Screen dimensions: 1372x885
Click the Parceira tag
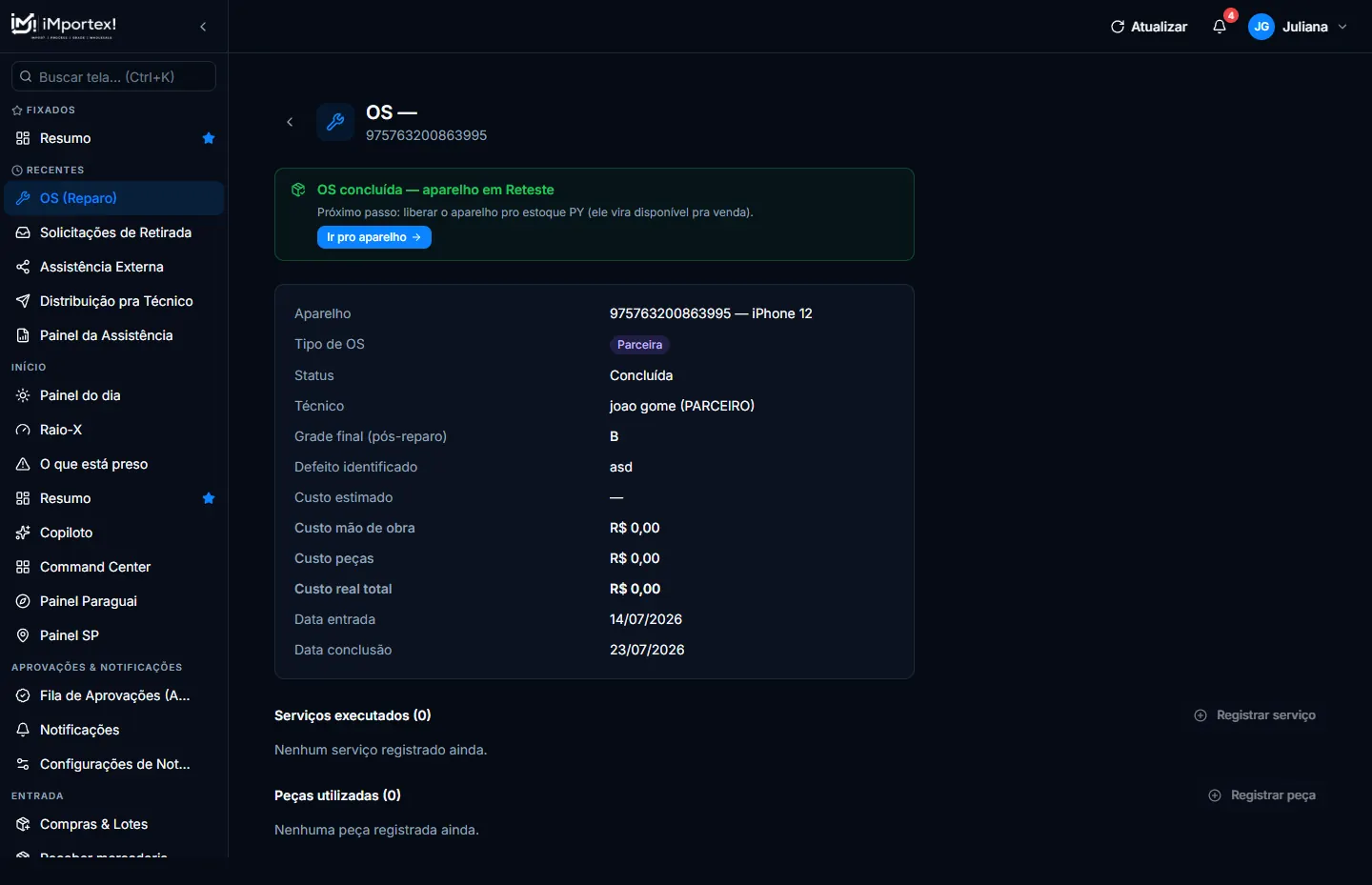639,345
